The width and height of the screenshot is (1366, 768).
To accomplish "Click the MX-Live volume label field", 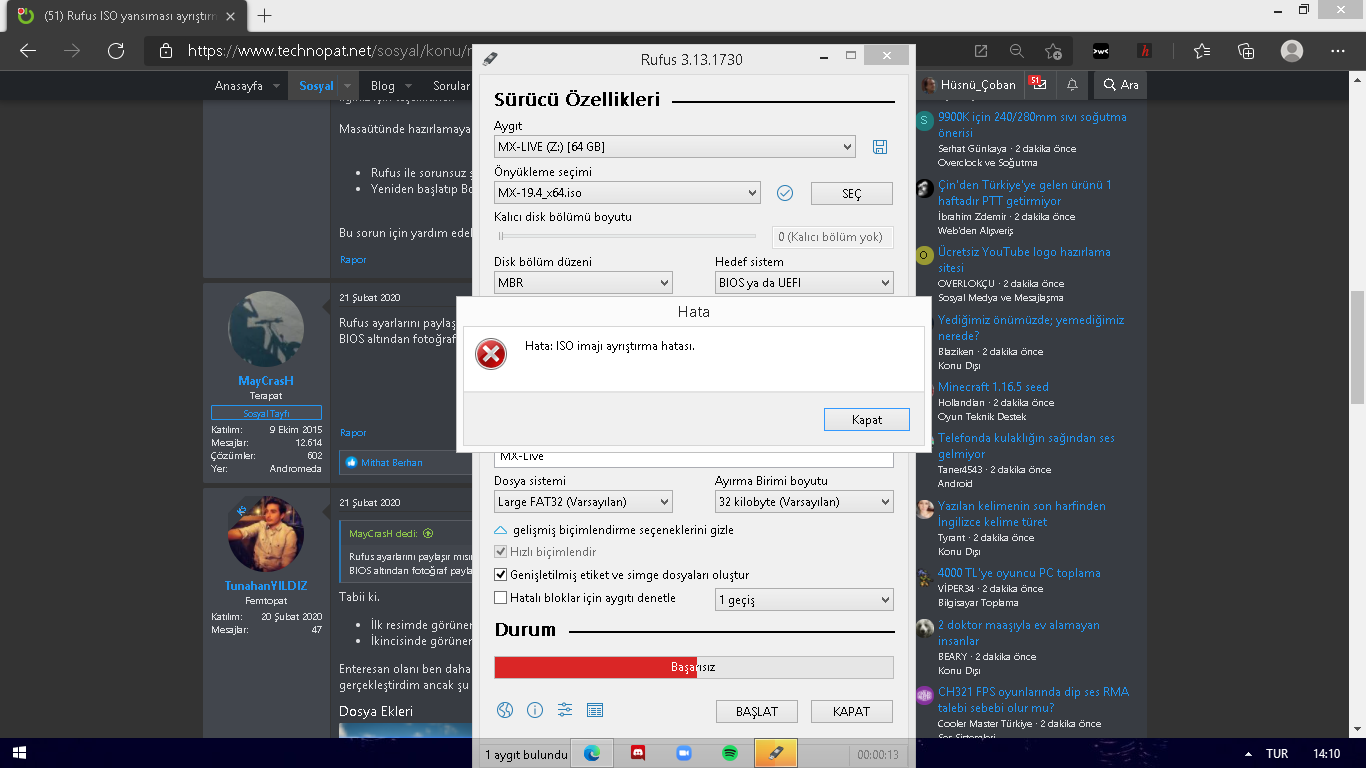I will coord(694,457).
